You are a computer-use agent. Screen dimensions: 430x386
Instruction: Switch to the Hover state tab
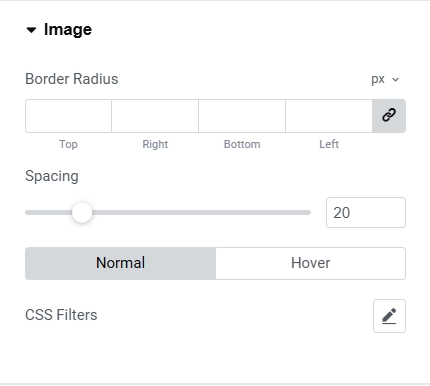(x=311, y=263)
